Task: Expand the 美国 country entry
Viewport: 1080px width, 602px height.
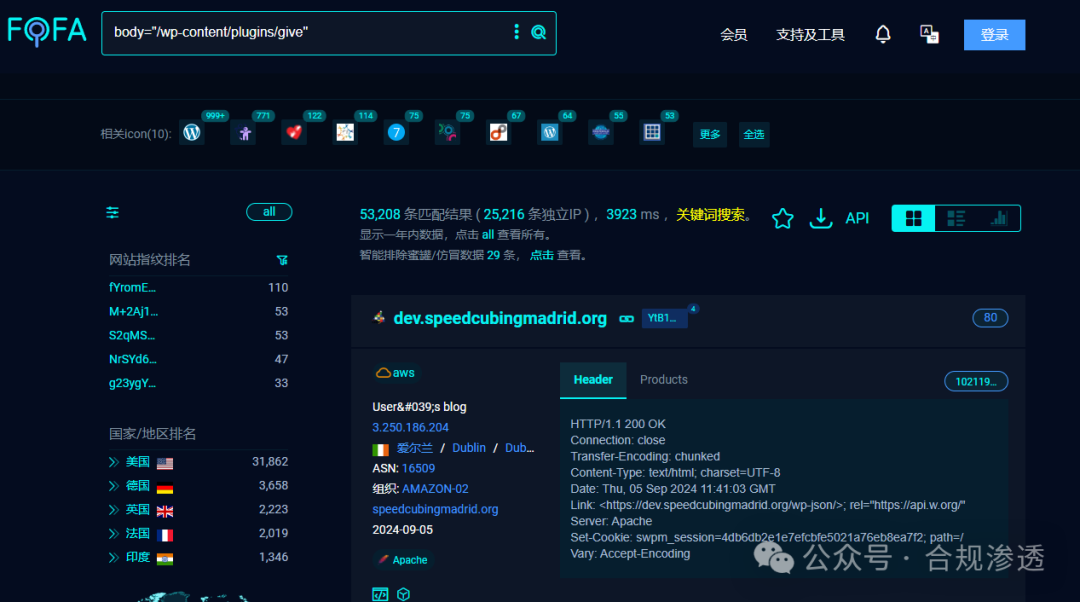Action: 114,462
